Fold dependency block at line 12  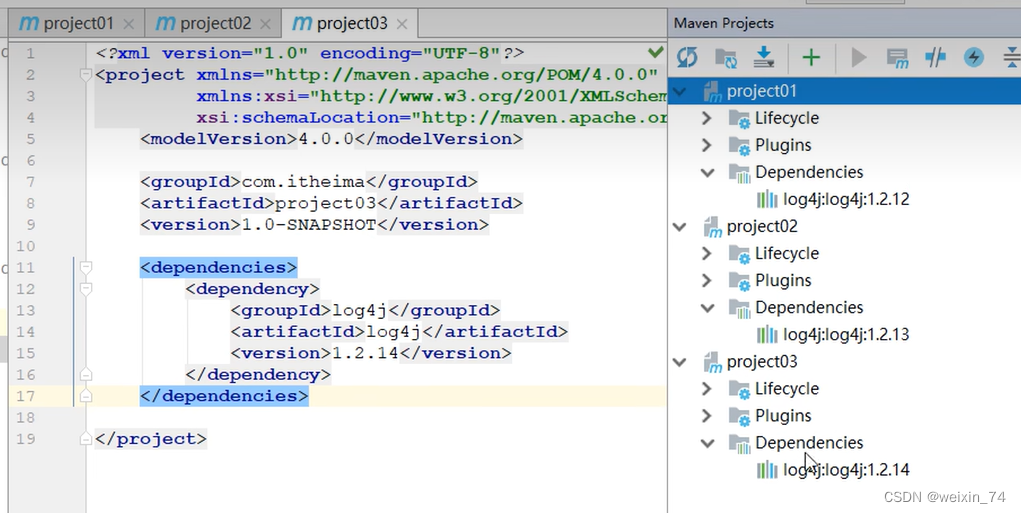click(85, 289)
